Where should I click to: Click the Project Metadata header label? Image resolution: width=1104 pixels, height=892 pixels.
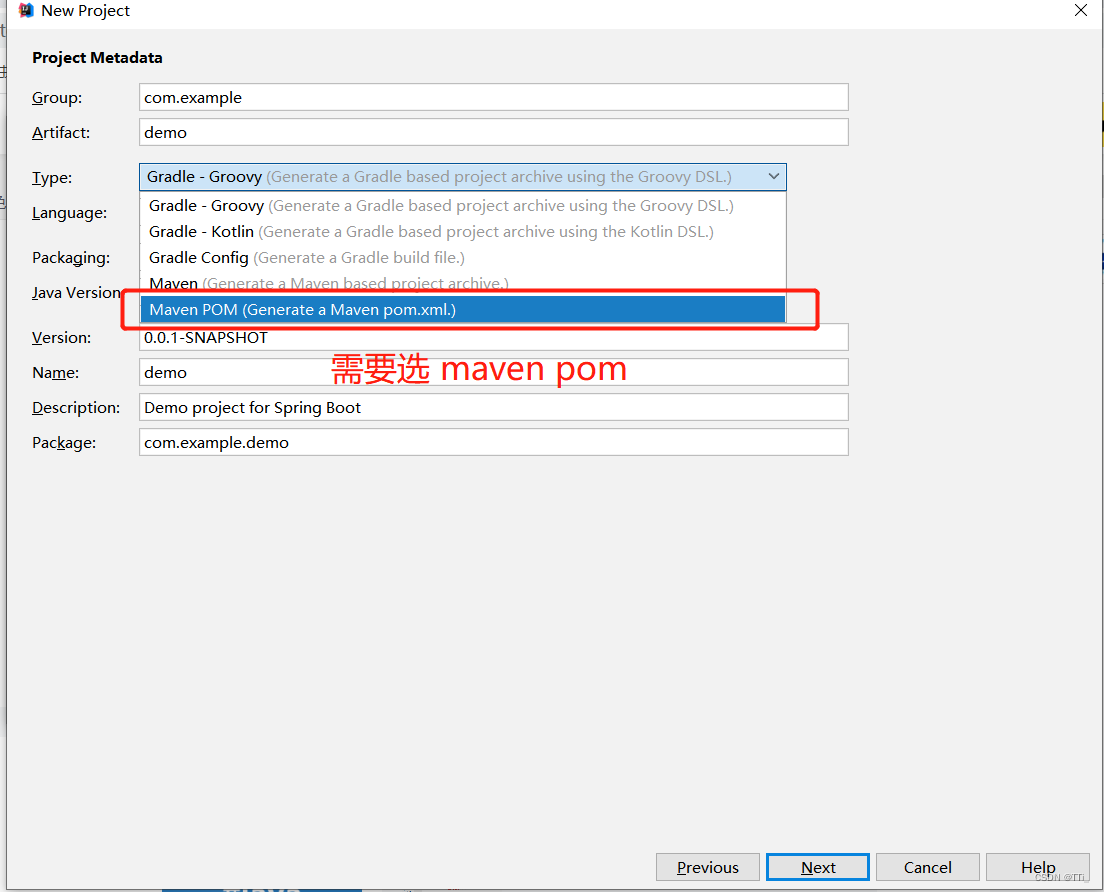(x=97, y=57)
